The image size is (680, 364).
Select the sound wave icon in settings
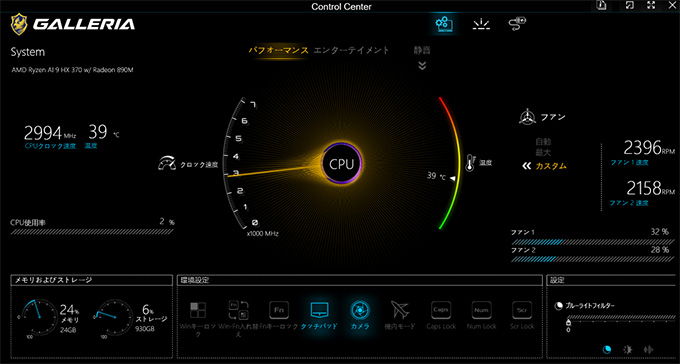[649, 349]
